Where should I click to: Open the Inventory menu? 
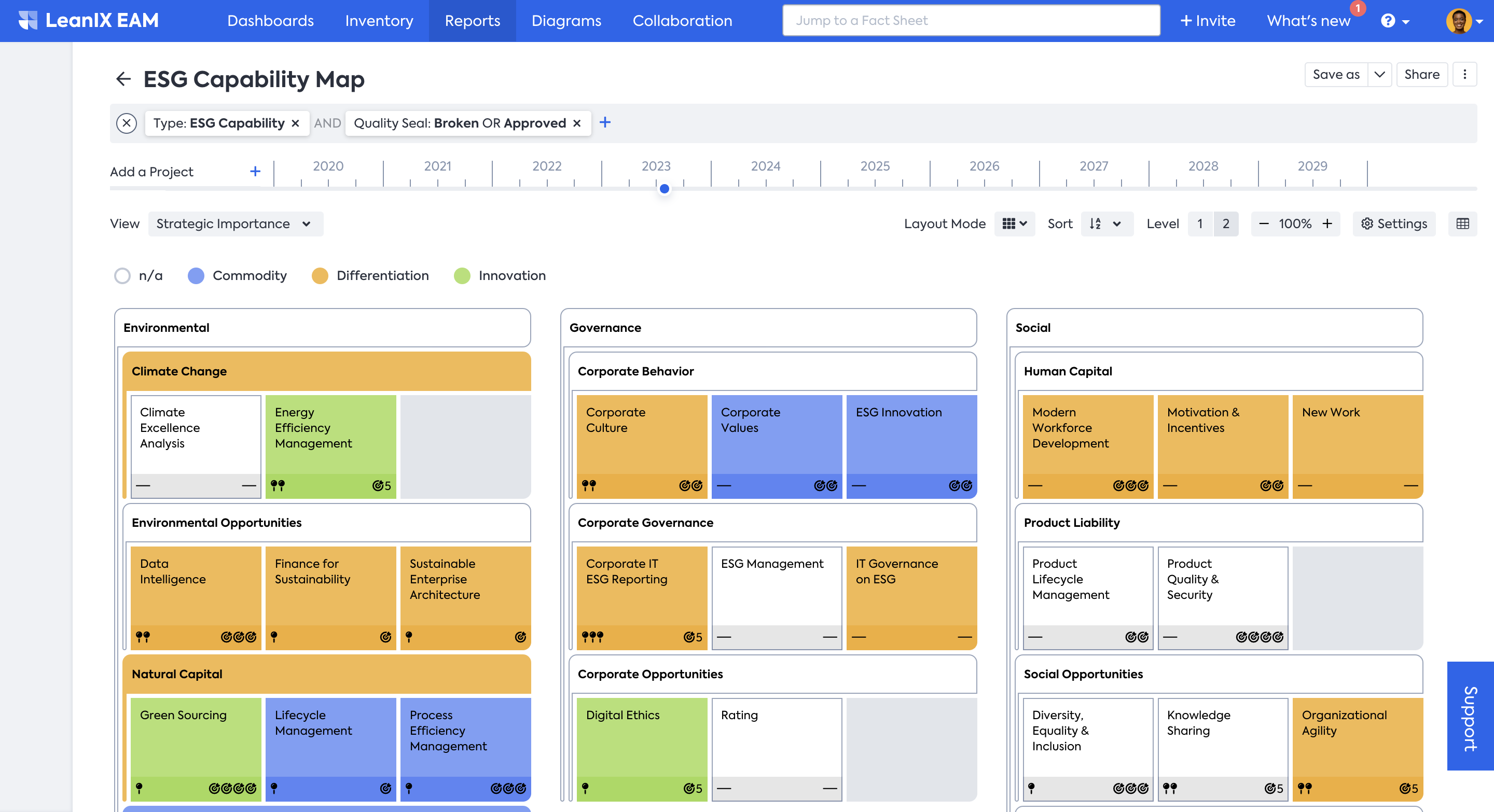coord(379,21)
